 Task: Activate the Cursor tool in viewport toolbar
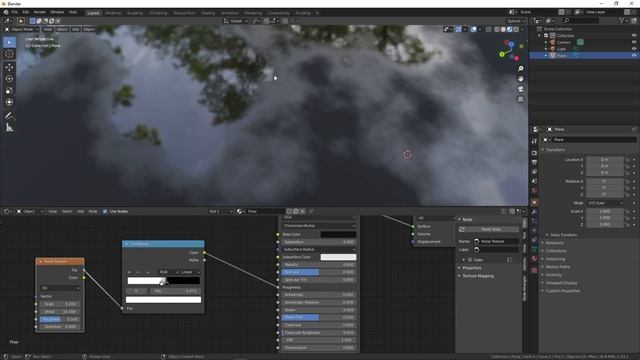point(9,54)
